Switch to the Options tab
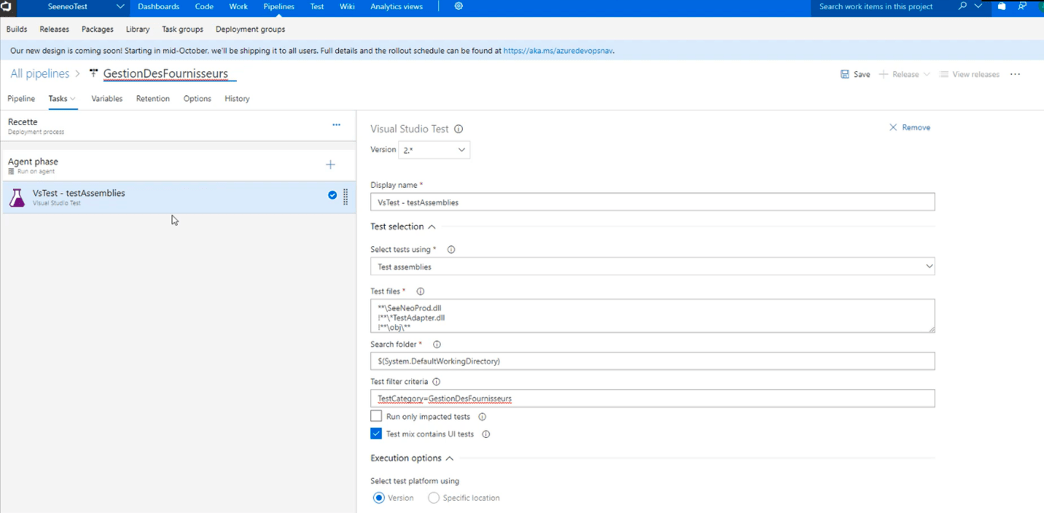This screenshot has height=513, width=1044. pyautogui.click(x=197, y=99)
